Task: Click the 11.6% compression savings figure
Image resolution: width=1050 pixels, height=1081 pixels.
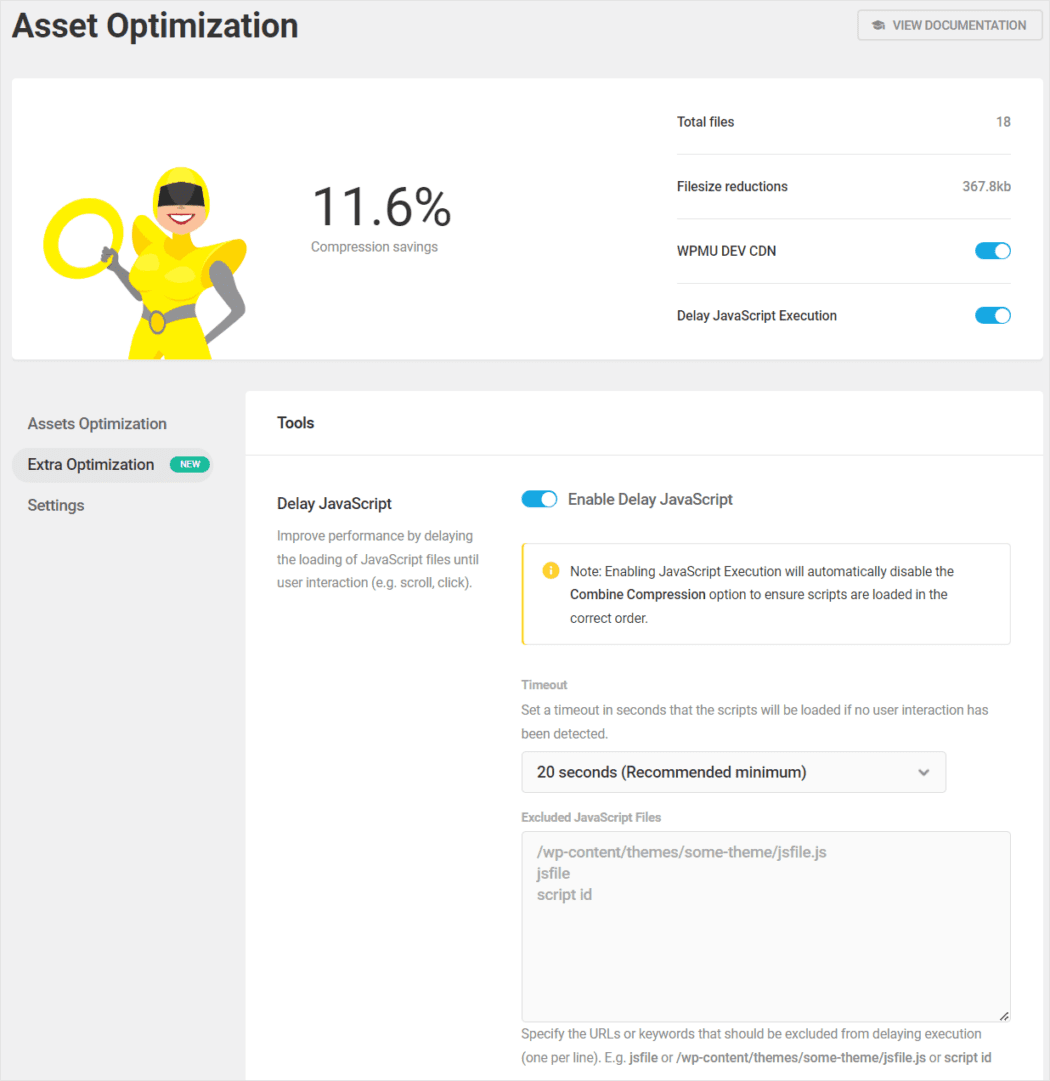Action: pos(381,207)
